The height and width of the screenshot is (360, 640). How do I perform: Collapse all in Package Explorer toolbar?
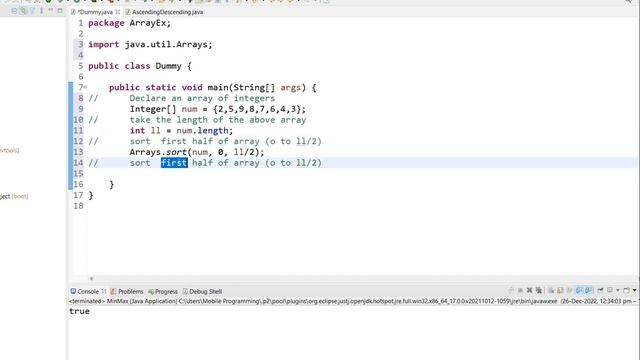[x=14, y=11]
